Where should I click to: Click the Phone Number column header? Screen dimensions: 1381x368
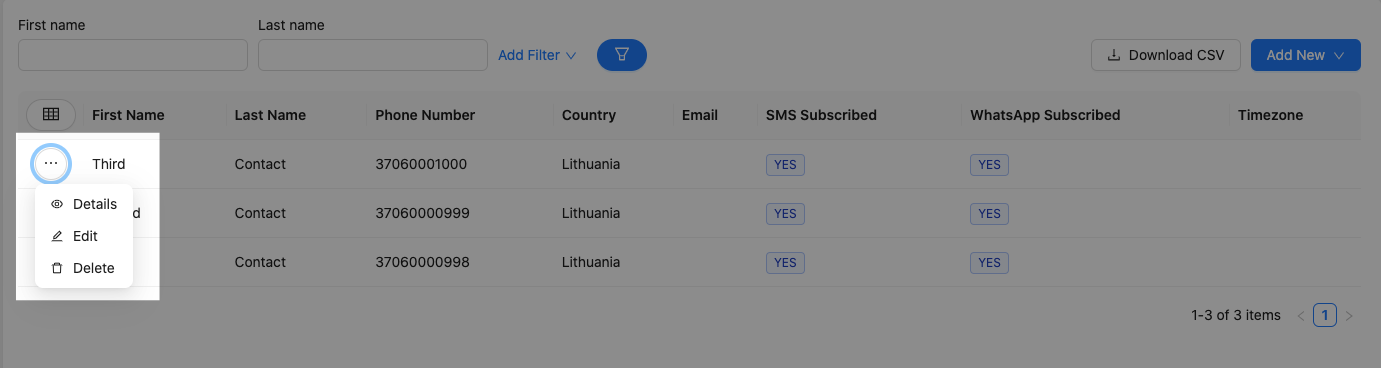425,115
